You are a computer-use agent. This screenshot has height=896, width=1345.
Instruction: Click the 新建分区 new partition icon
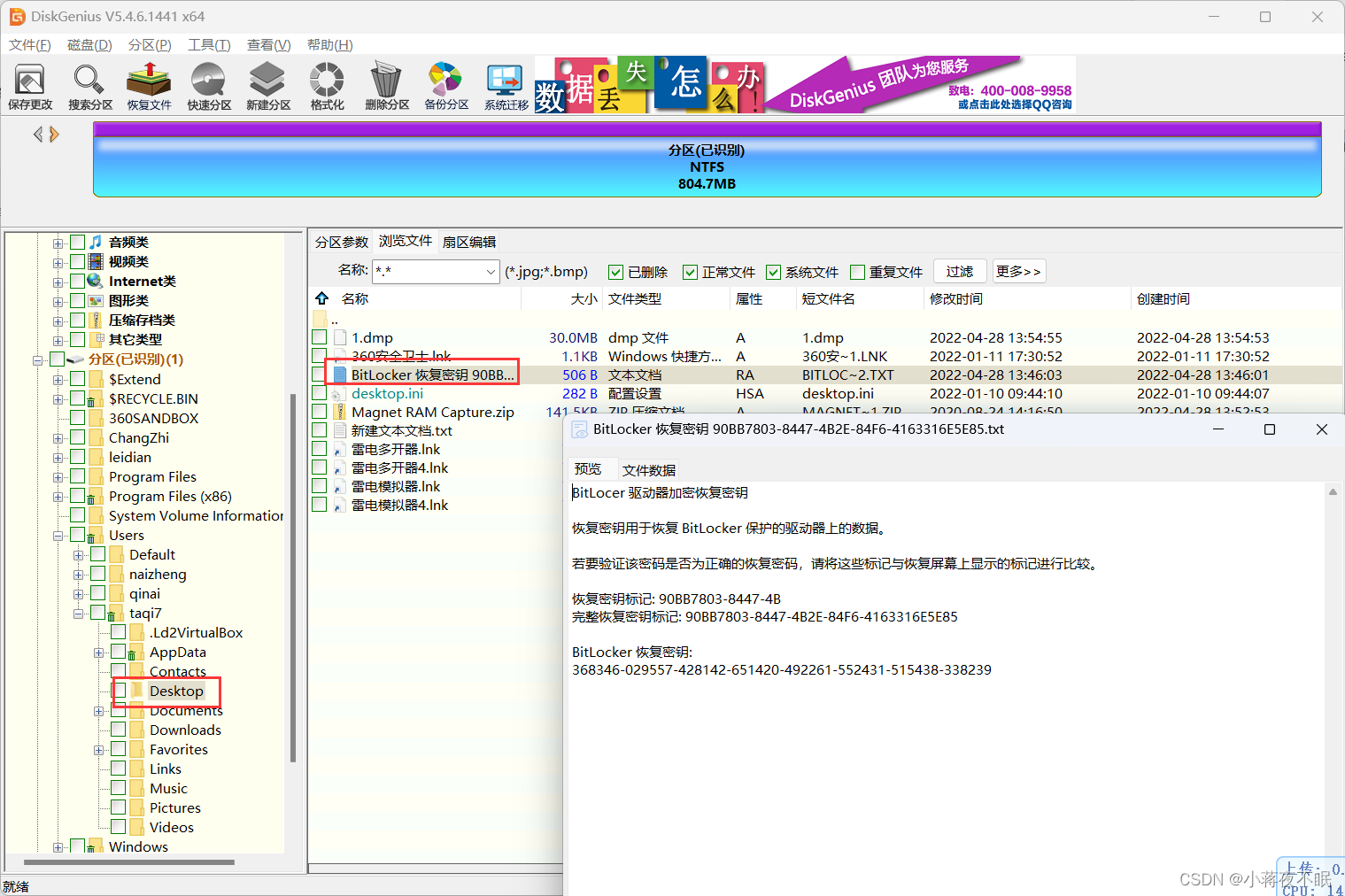coord(267,86)
